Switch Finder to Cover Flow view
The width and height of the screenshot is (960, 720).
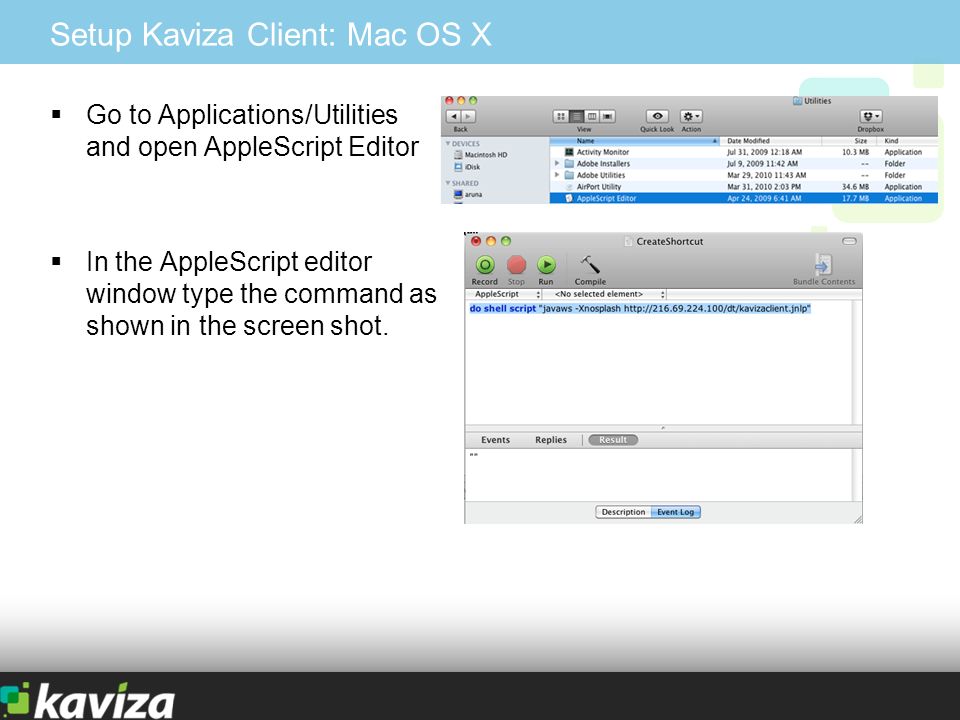click(607, 116)
